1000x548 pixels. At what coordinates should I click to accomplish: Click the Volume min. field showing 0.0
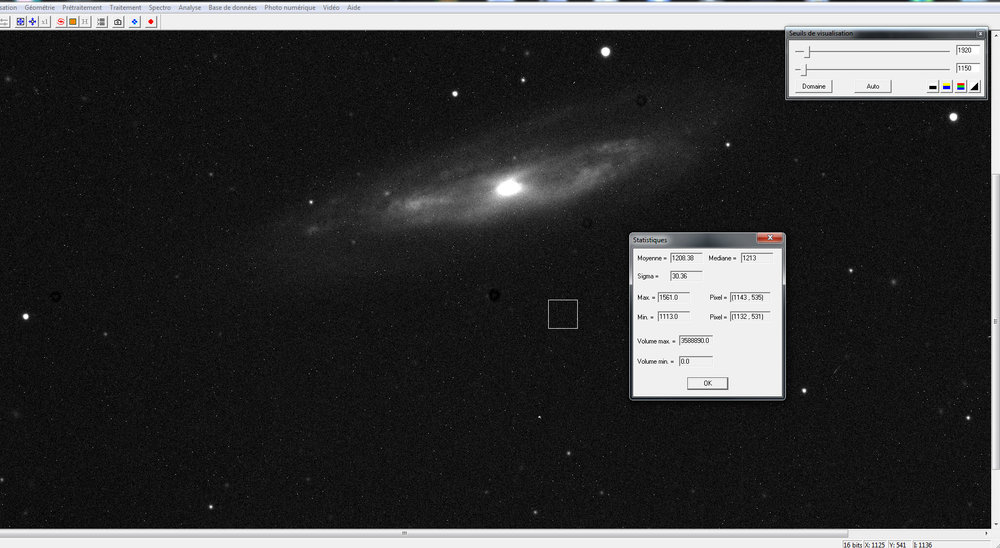tap(696, 362)
